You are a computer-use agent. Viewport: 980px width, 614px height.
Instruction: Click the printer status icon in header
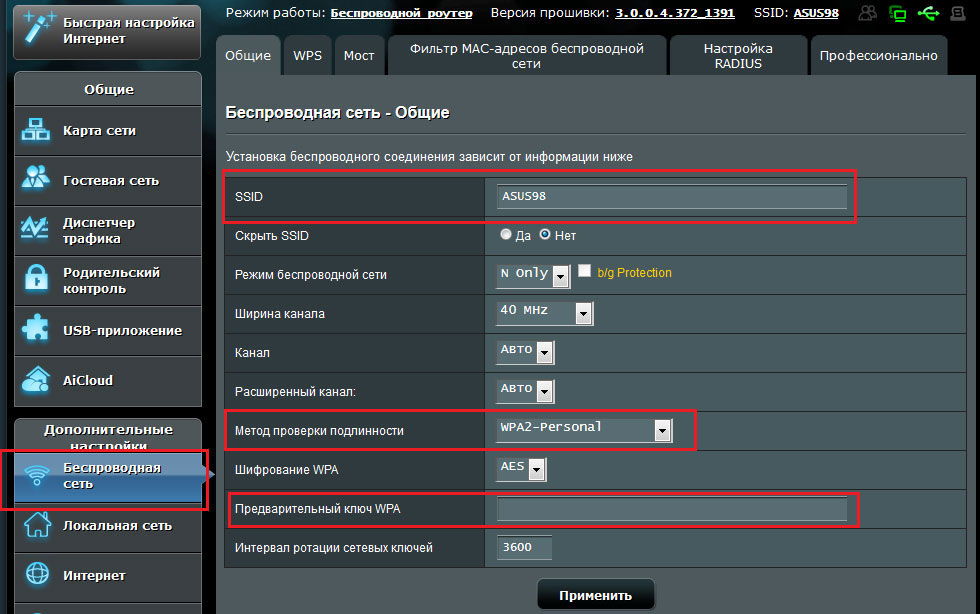958,13
